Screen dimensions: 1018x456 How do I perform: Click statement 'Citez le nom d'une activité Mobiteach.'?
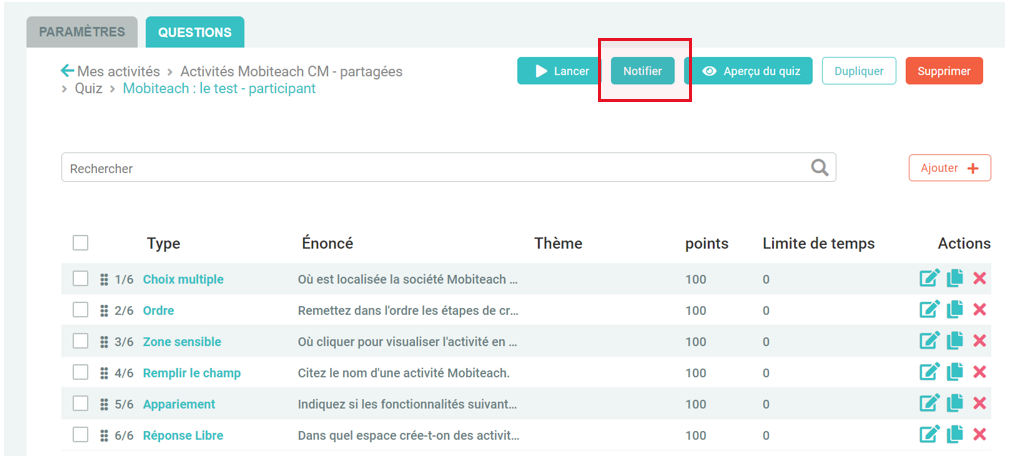(404, 373)
